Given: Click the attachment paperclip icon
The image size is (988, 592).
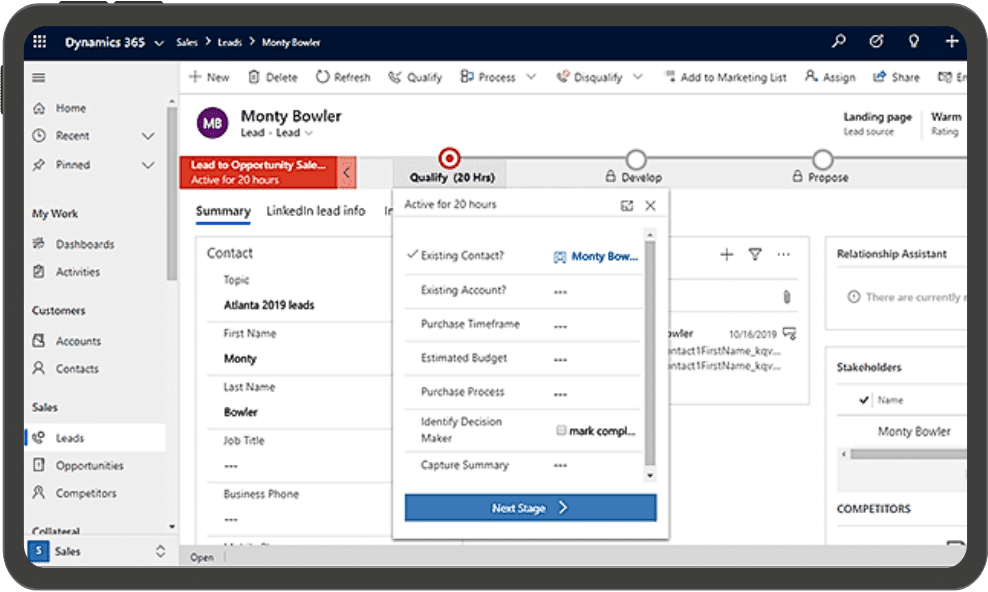Looking at the screenshot, I should [786, 297].
